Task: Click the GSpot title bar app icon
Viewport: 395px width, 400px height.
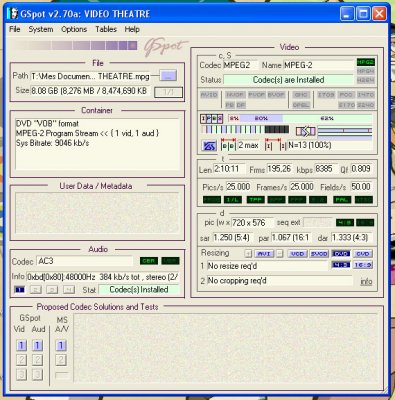Action: (13, 14)
